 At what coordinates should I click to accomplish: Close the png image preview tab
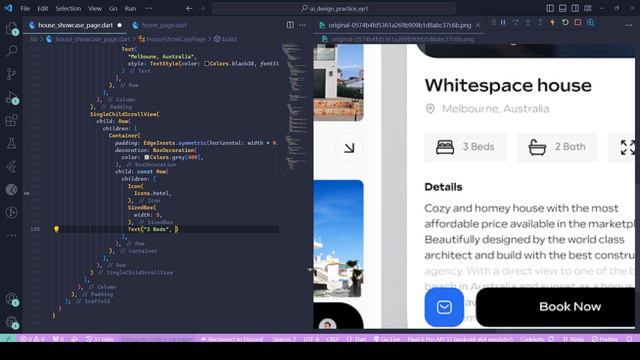478,25
